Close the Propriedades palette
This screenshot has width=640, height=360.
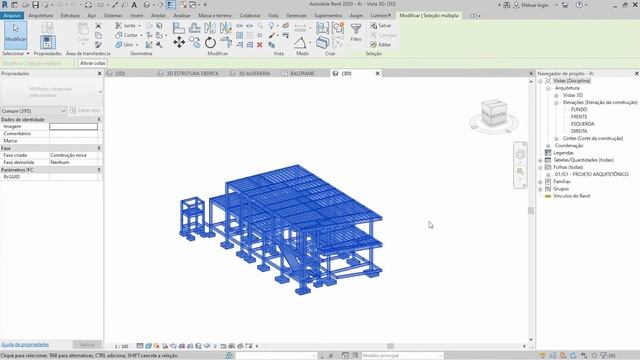click(99, 73)
